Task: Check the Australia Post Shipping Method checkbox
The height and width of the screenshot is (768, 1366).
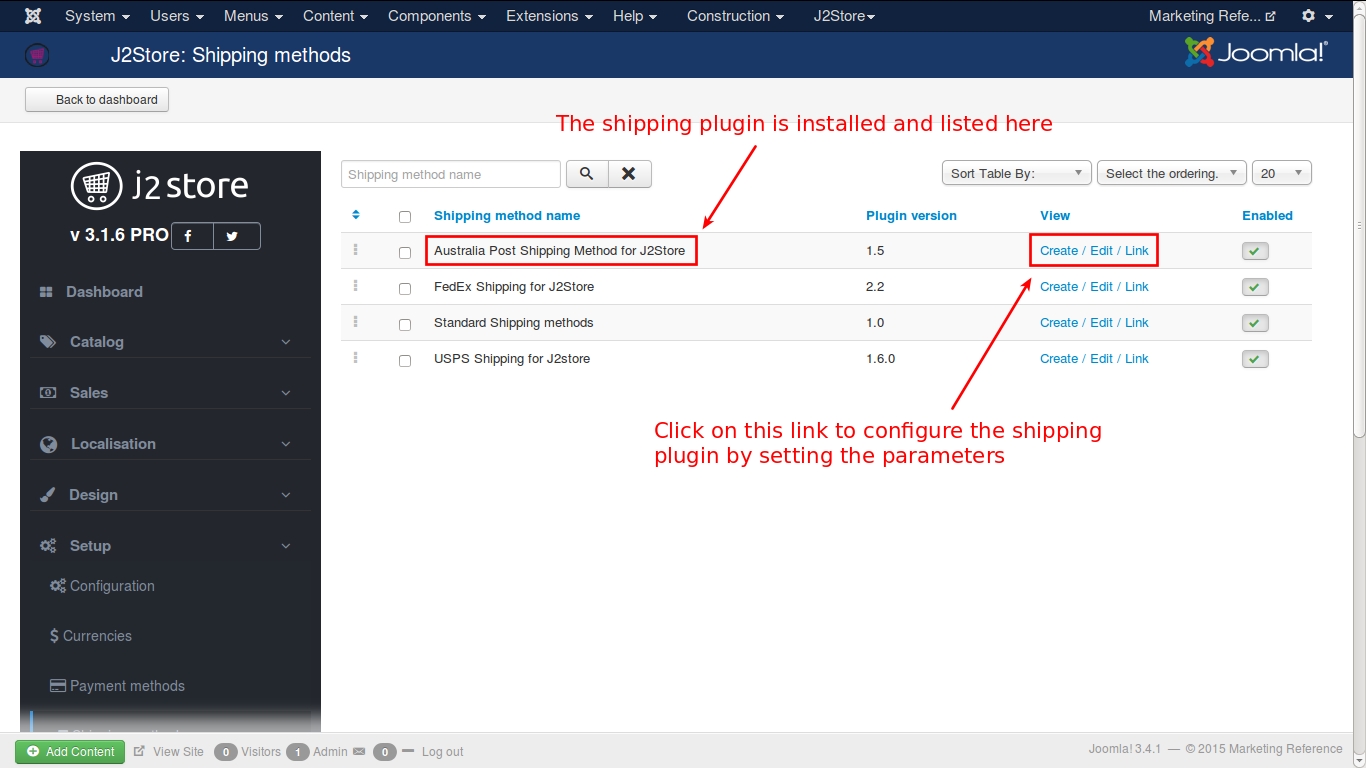Action: click(x=405, y=253)
